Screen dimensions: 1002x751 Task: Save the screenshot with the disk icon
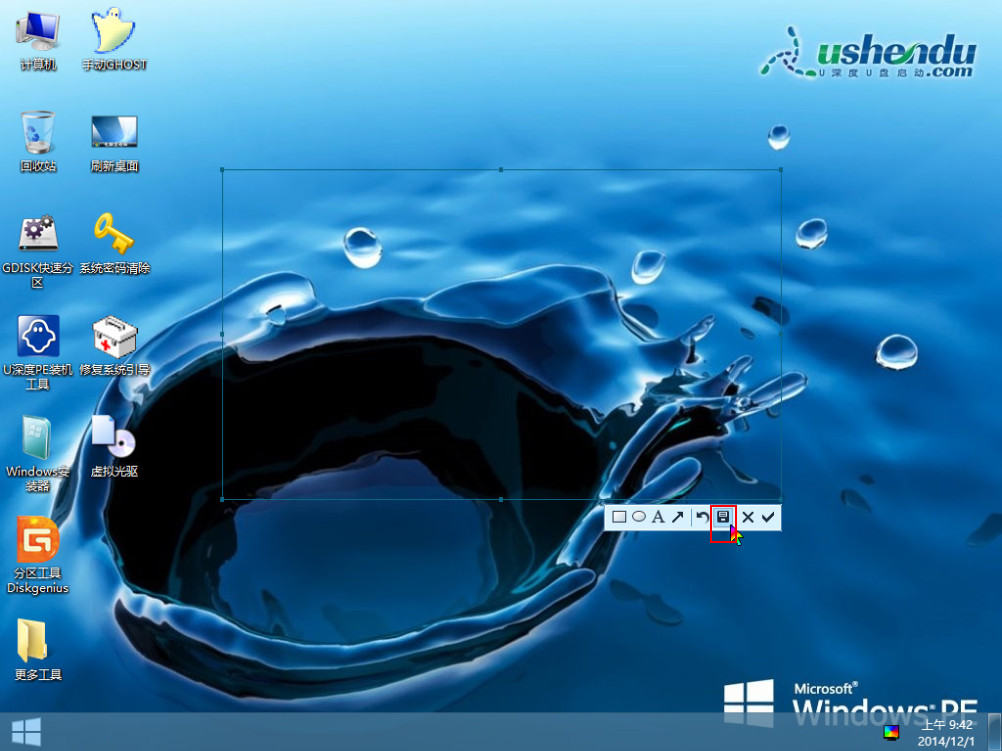pos(723,517)
